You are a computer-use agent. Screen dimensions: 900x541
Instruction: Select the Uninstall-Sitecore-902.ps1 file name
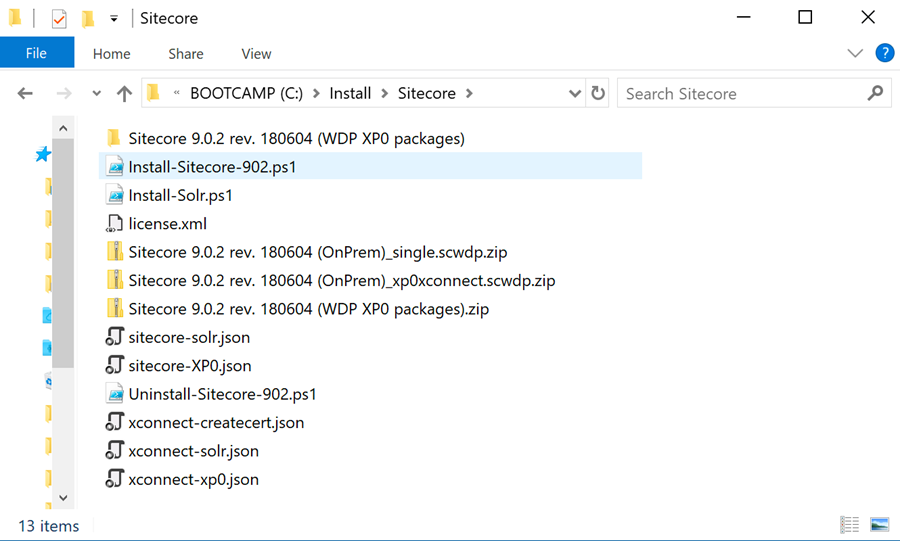[223, 394]
